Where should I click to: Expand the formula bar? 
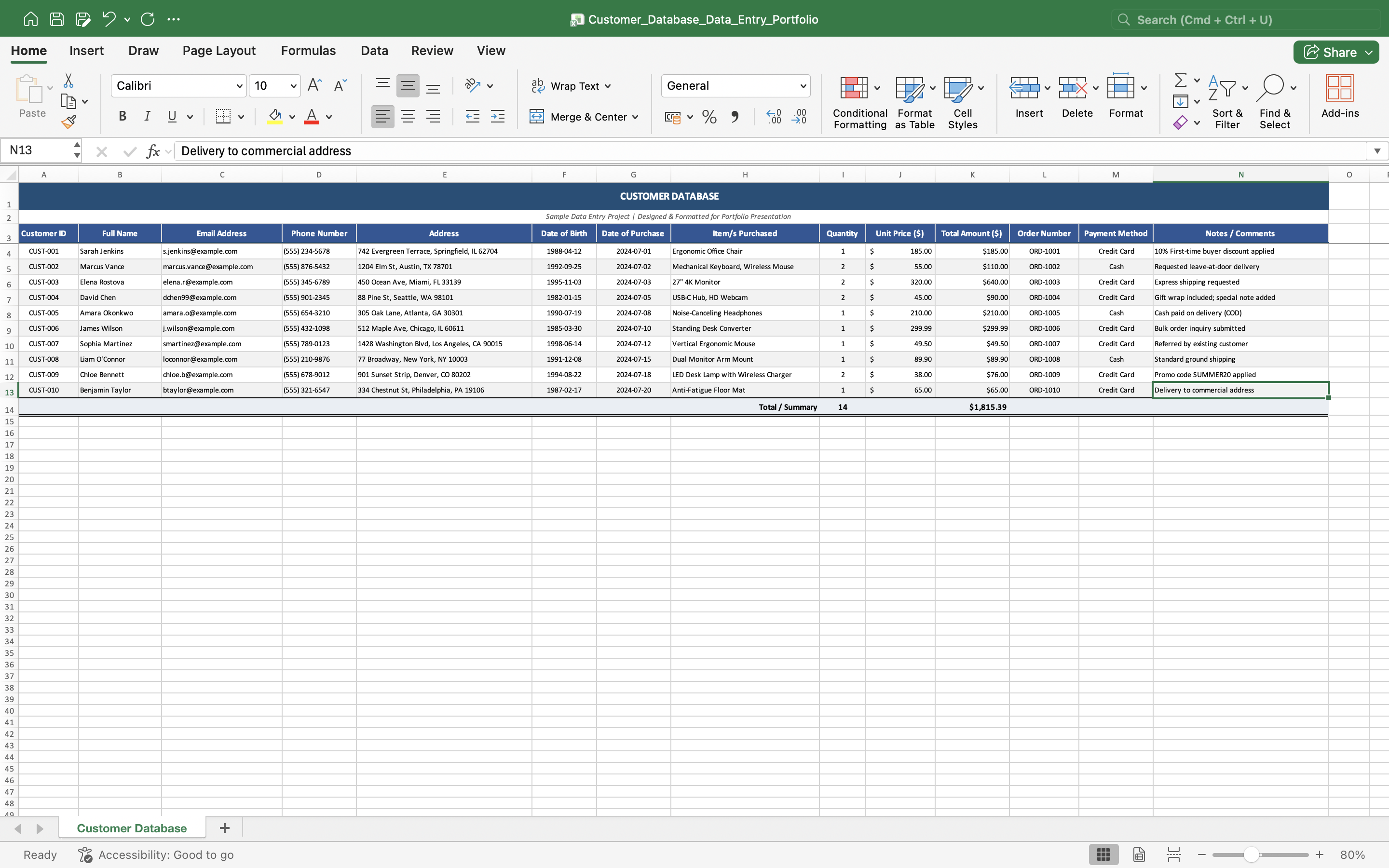pyautogui.click(x=1377, y=151)
